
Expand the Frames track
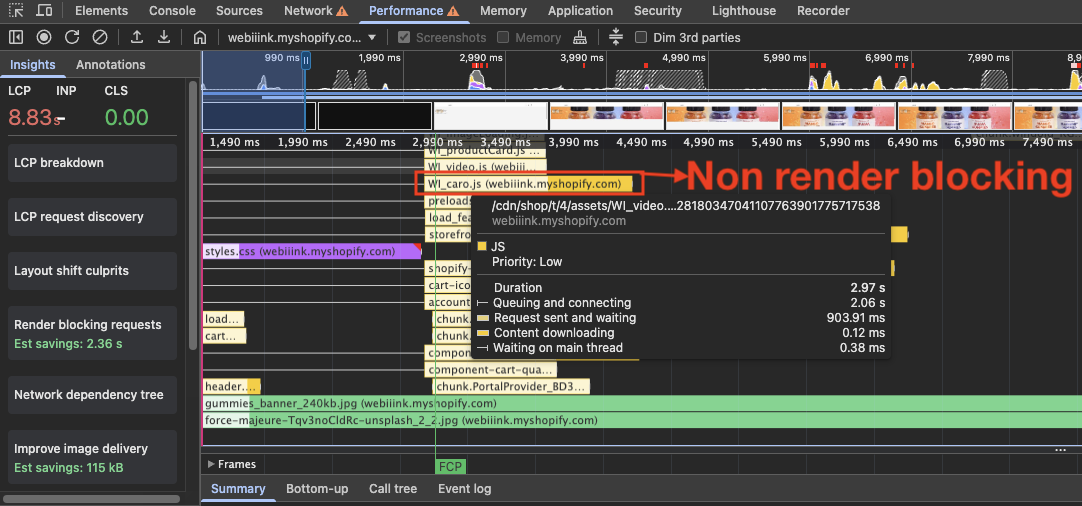coord(211,464)
